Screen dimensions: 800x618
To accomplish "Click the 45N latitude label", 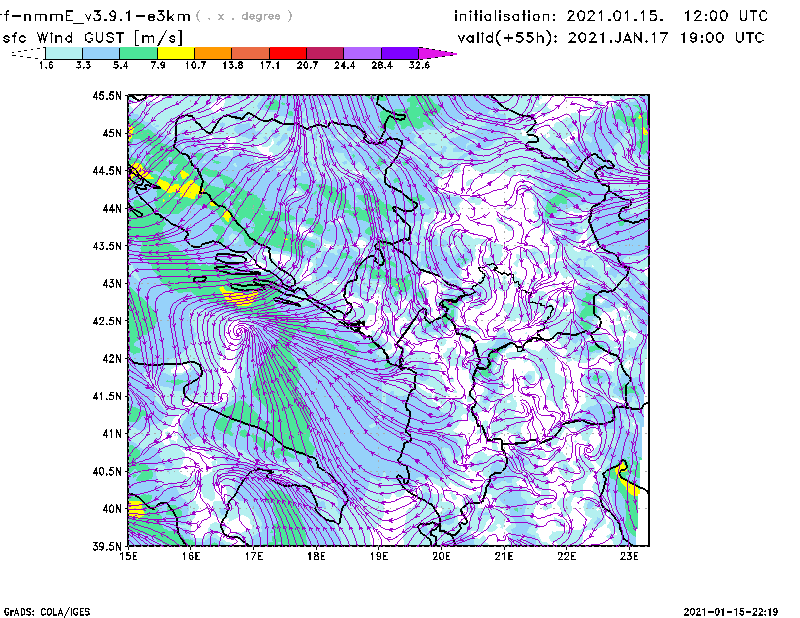I will coord(112,133).
